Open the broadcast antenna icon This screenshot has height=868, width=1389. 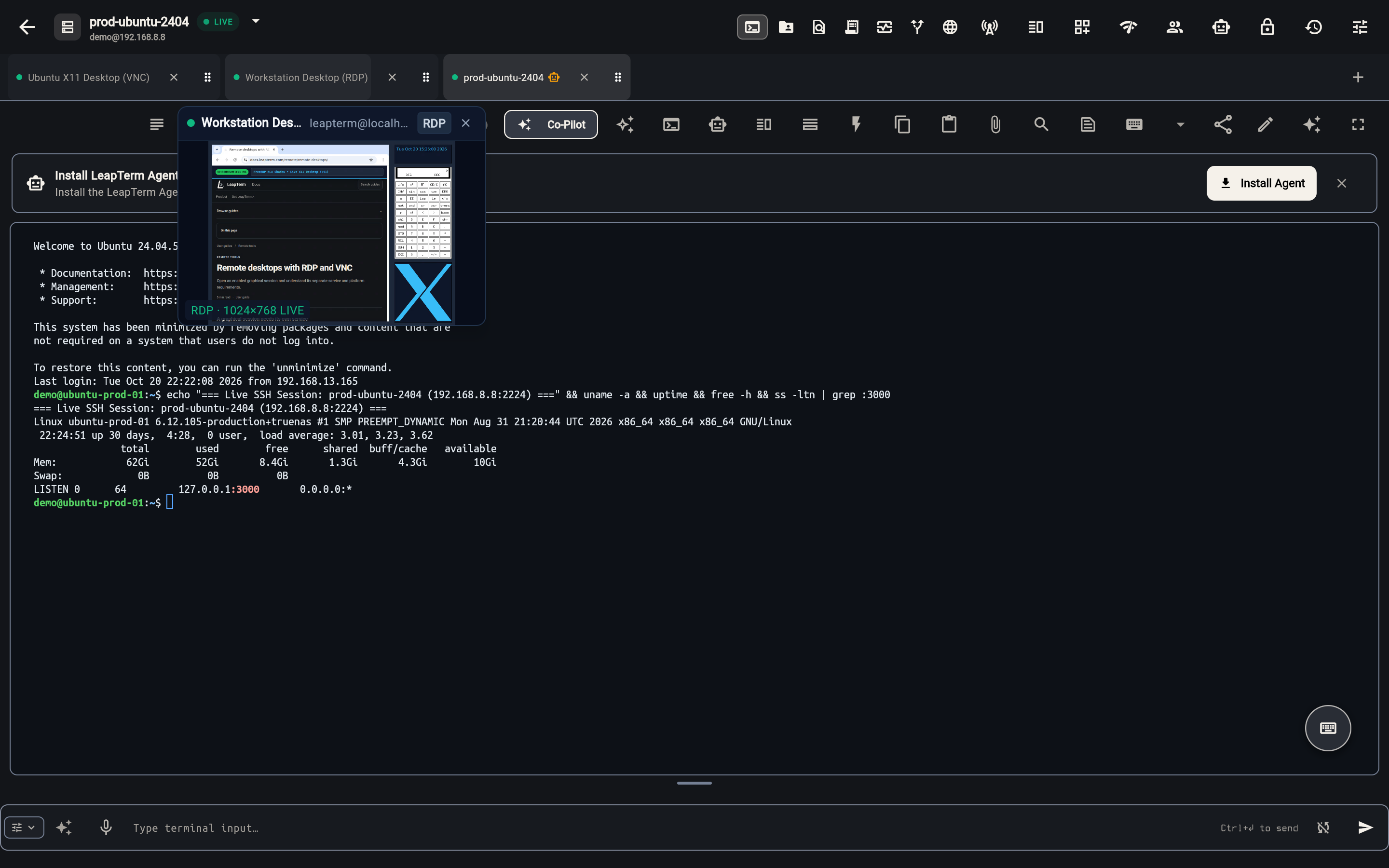[x=990, y=27]
